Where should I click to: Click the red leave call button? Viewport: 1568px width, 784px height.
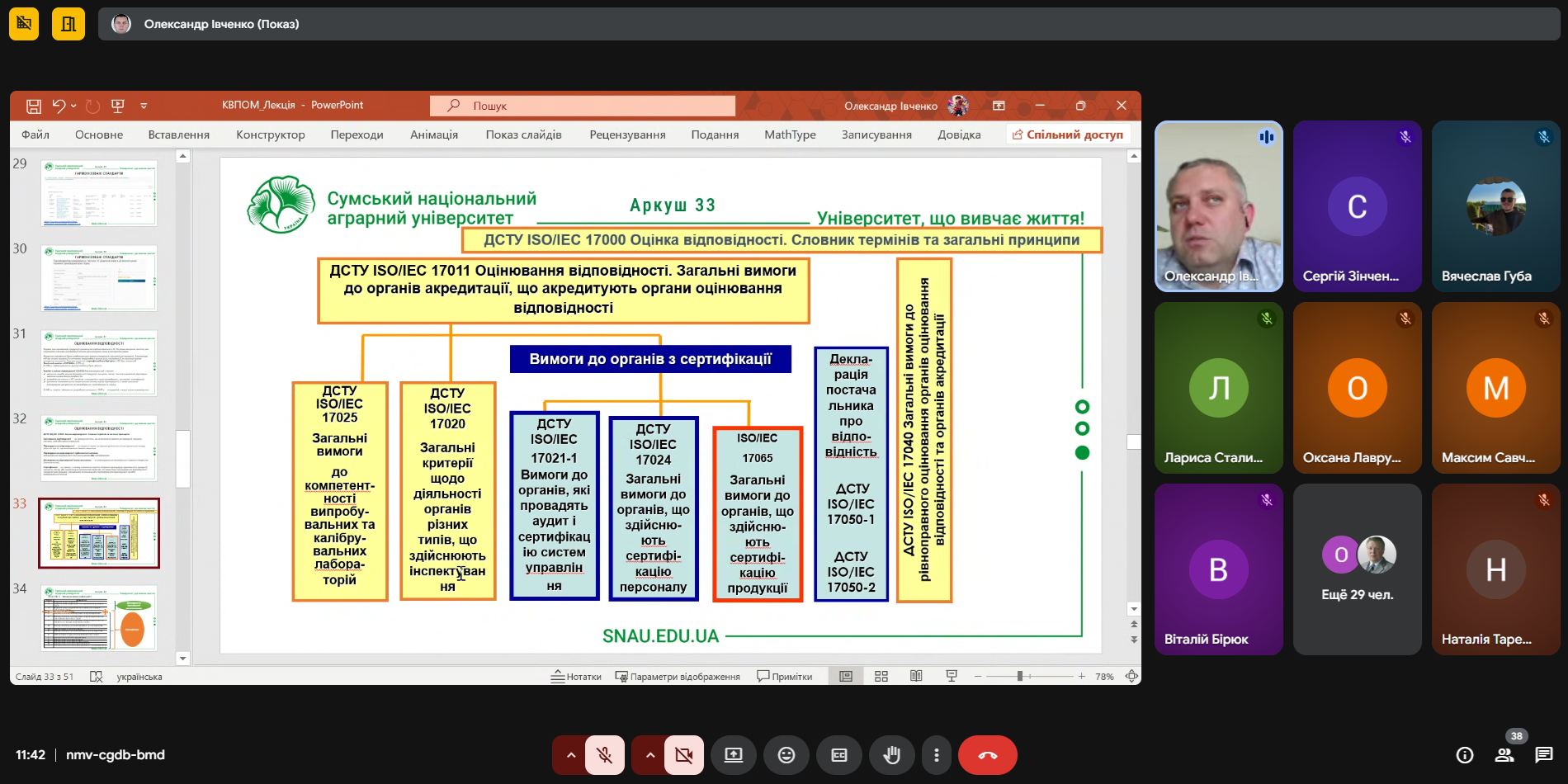tap(987, 755)
